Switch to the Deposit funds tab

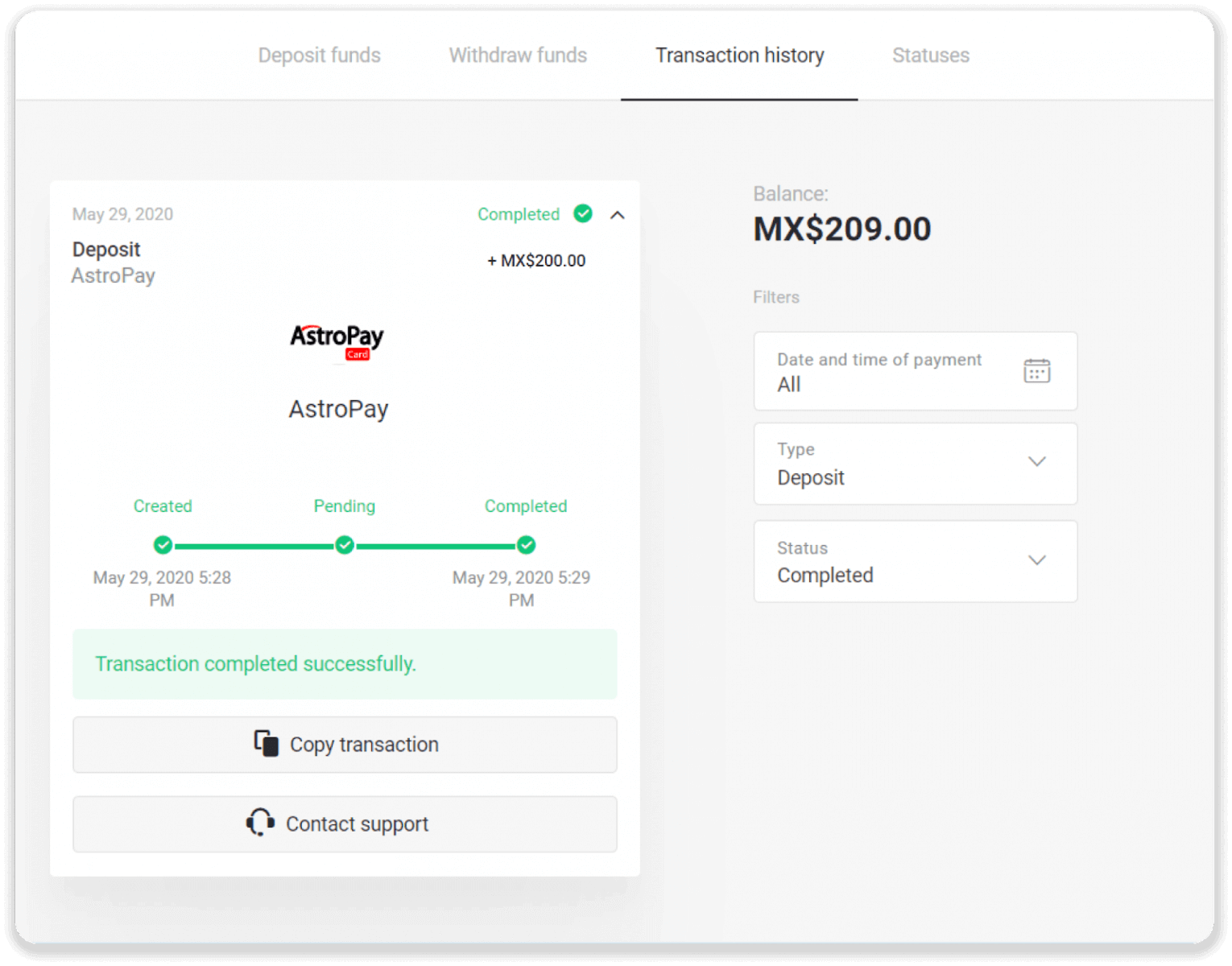(x=319, y=55)
